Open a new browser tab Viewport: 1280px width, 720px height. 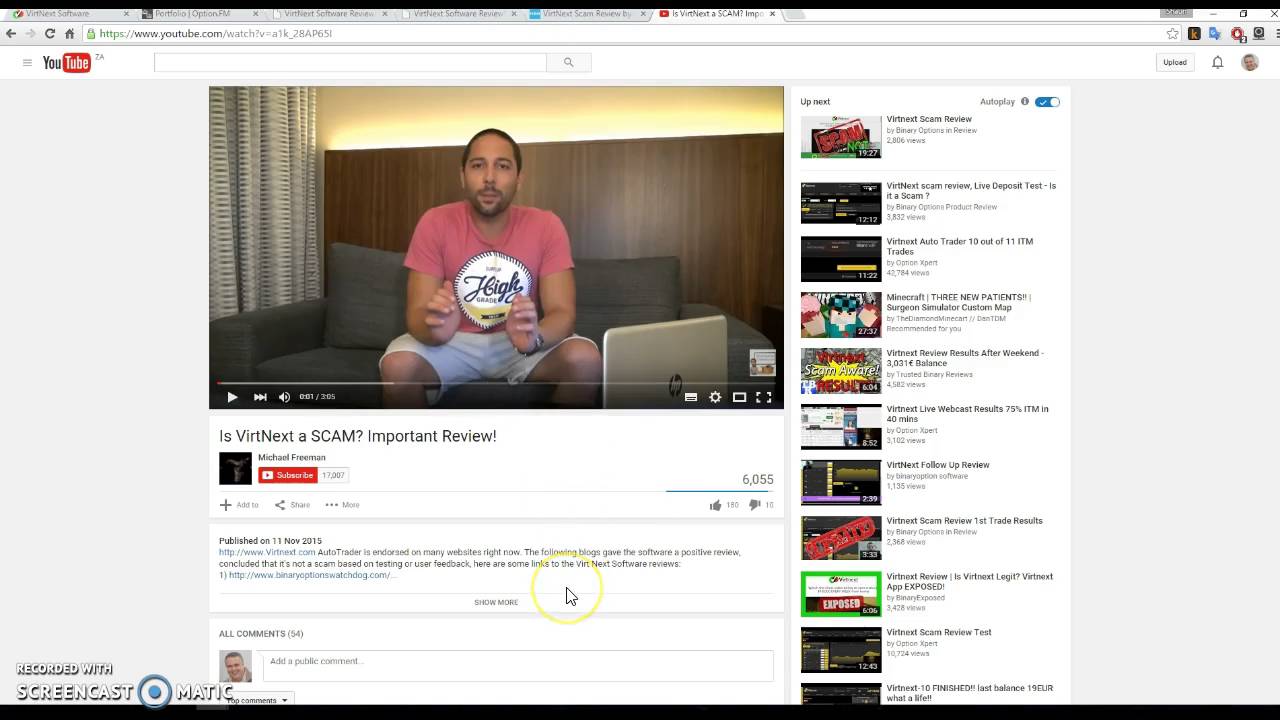796,14
